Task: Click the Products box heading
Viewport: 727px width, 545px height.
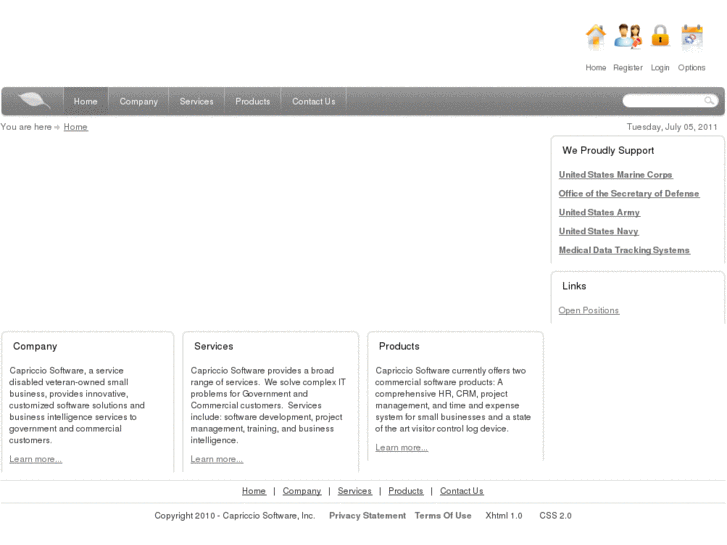Action: click(x=399, y=346)
